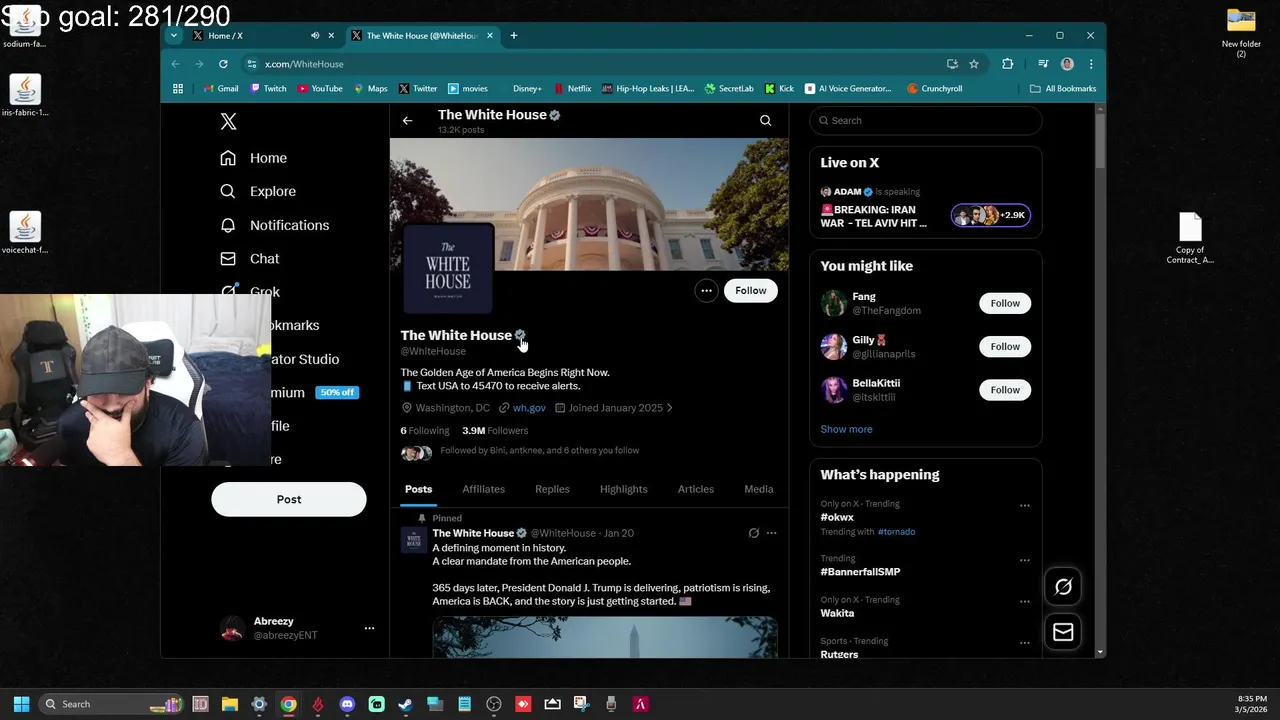Viewport: 1280px width, 720px height.
Task: Switch to the Affiliates tab
Action: point(483,489)
